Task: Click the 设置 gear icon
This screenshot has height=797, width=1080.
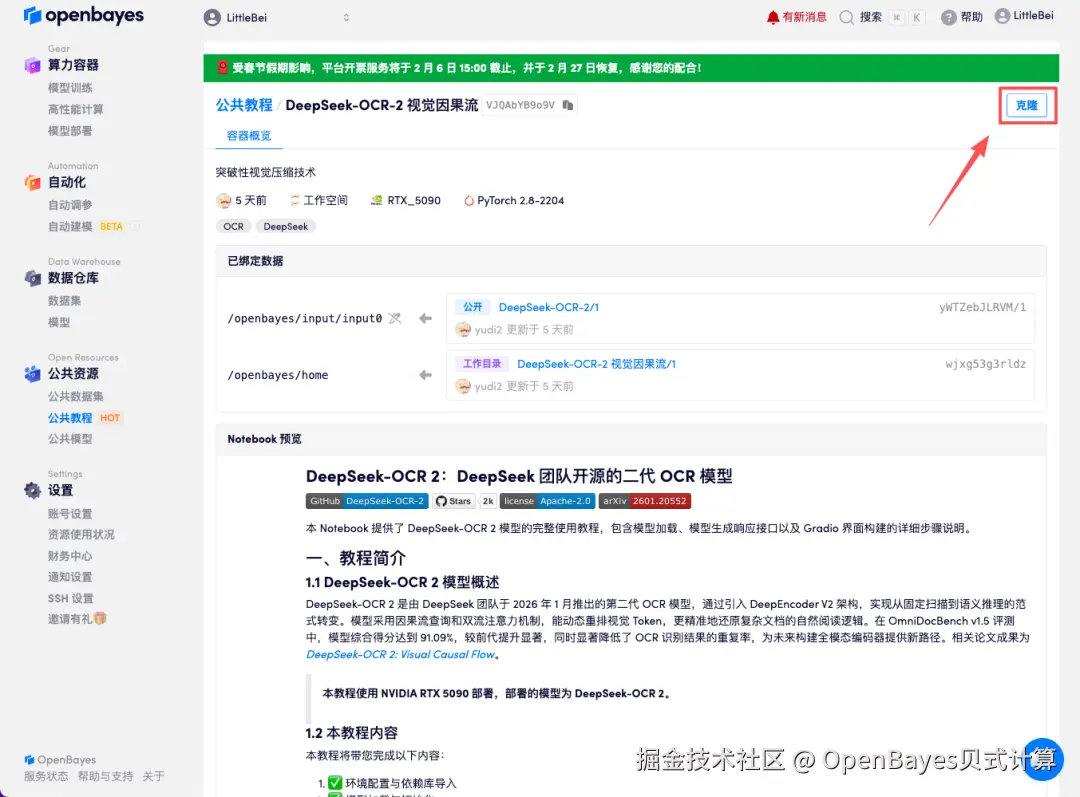Action: pyautogui.click(x=32, y=490)
